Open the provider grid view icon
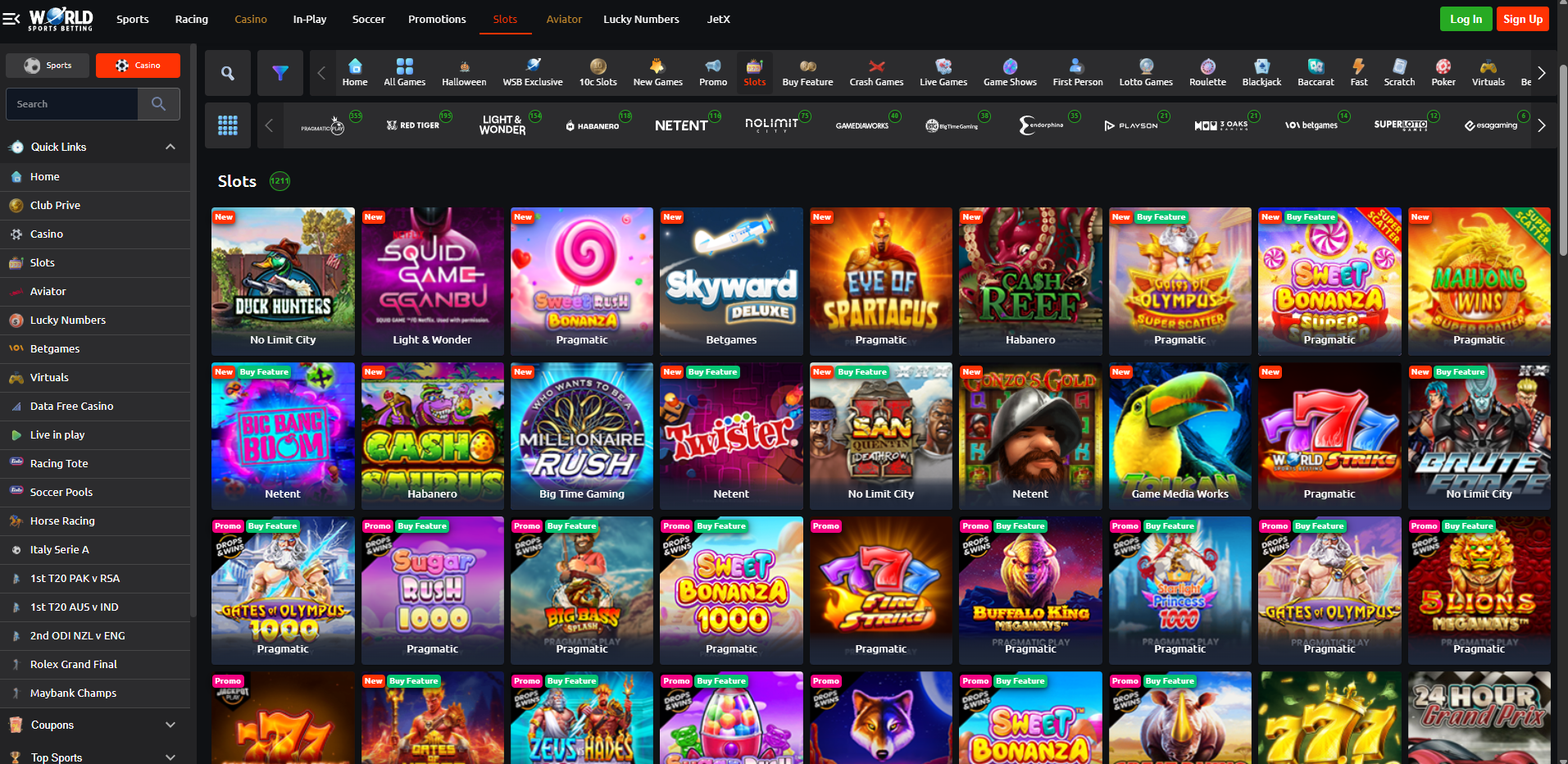Screen dimensions: 1568x764 tap(228, 125)
